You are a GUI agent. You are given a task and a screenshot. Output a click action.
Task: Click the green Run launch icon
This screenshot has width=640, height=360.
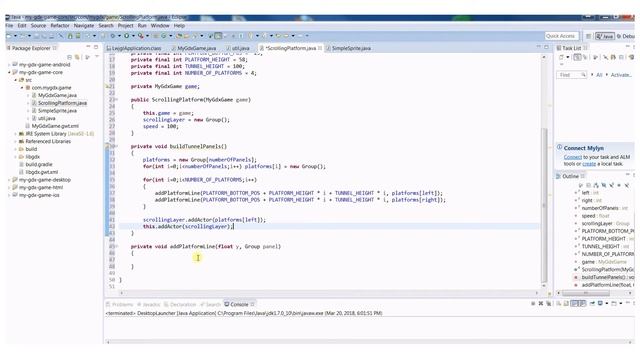coord(127,36)
